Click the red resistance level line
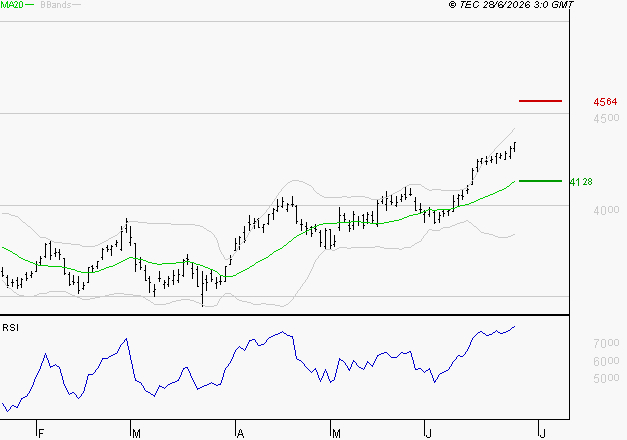The height and width of the screenshot is (440, 627). (540, 101)
